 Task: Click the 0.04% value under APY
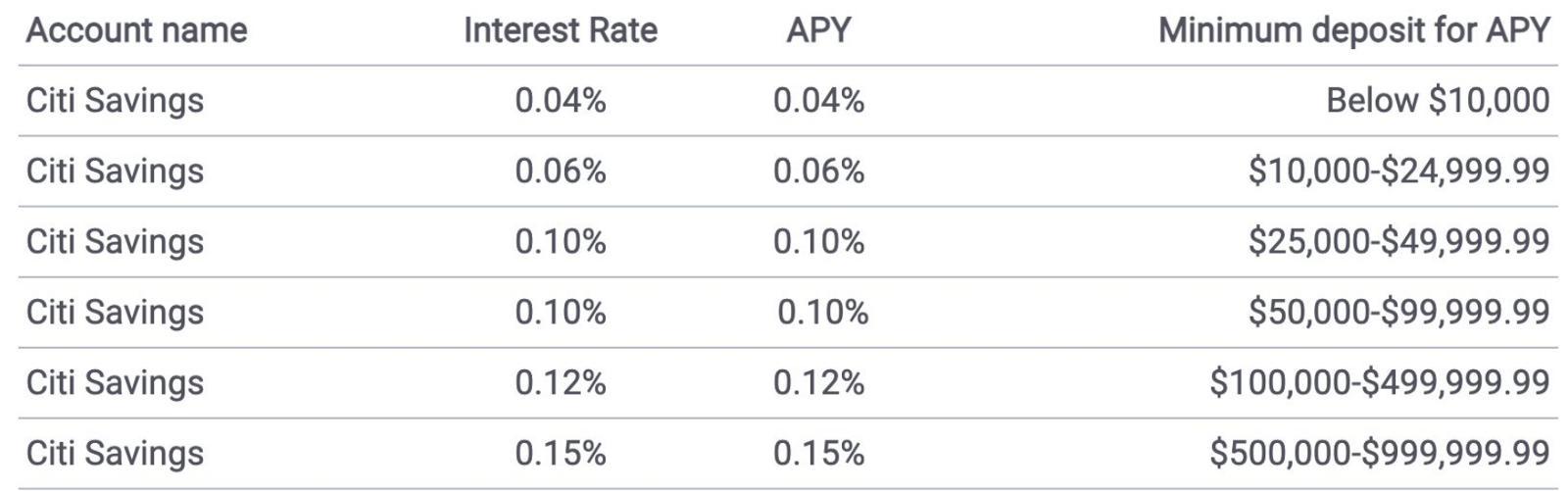click(818, 100)
